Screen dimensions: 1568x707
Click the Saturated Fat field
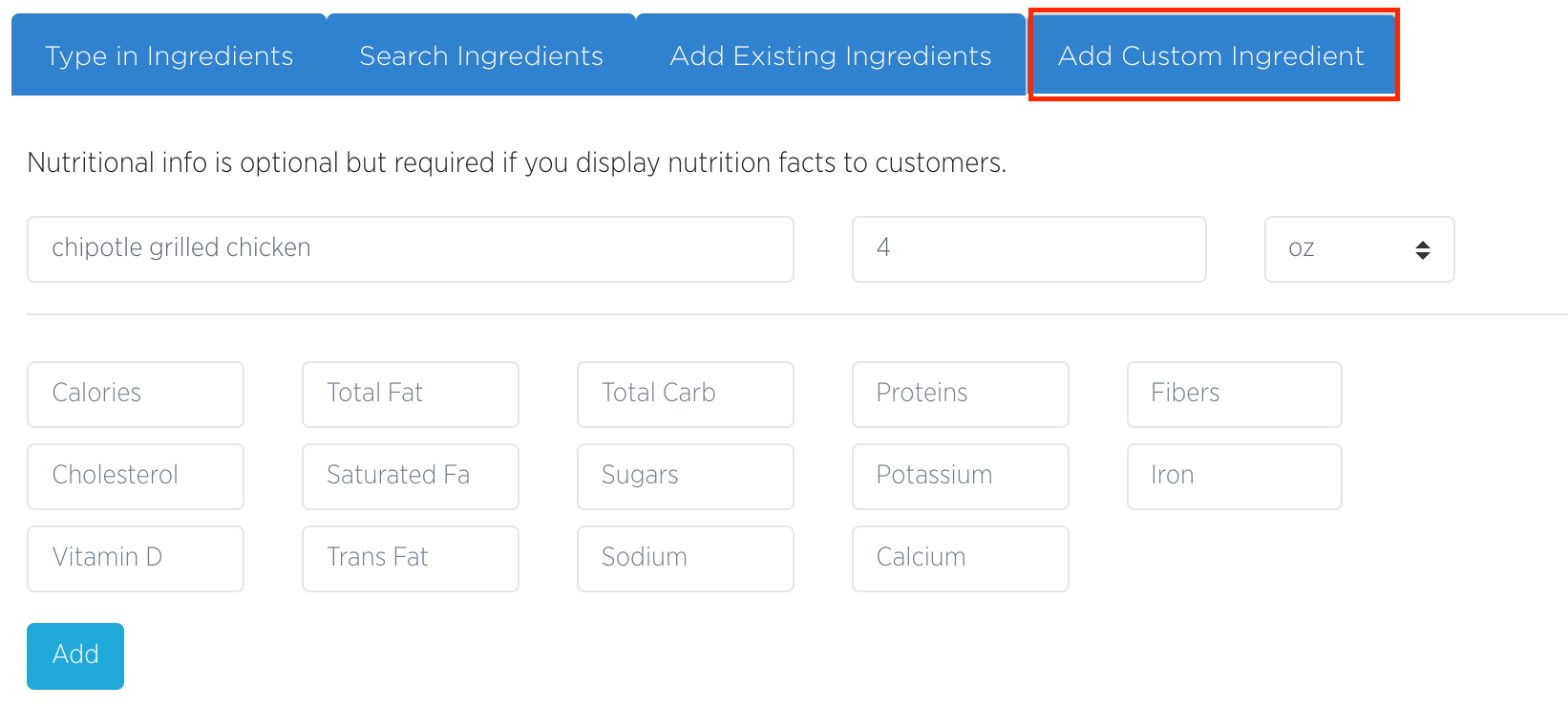(411, 476)
